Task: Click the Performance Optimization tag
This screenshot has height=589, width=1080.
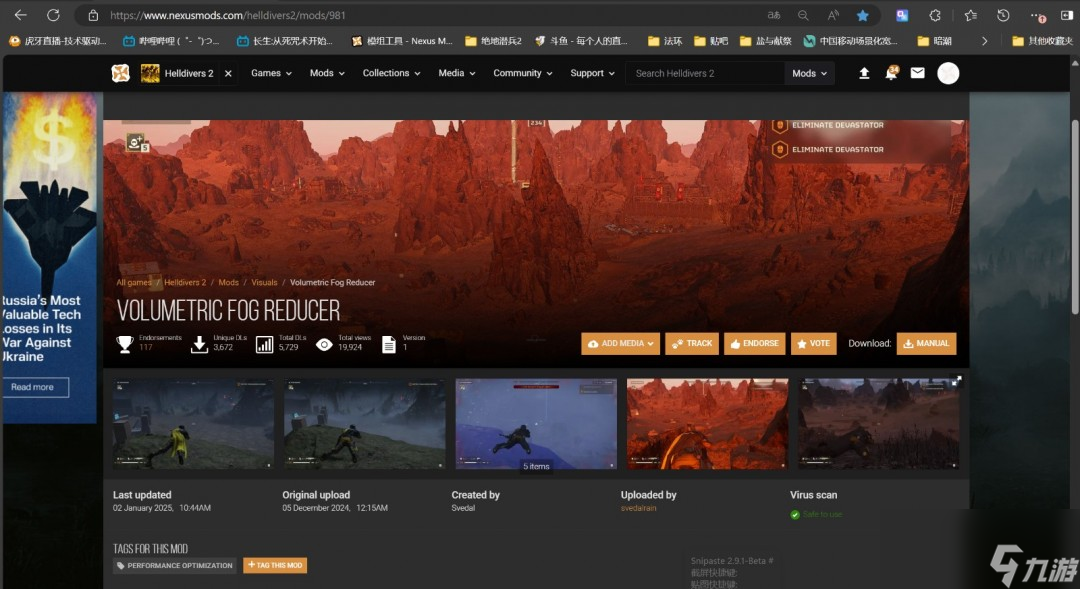Action: [175, 566]
